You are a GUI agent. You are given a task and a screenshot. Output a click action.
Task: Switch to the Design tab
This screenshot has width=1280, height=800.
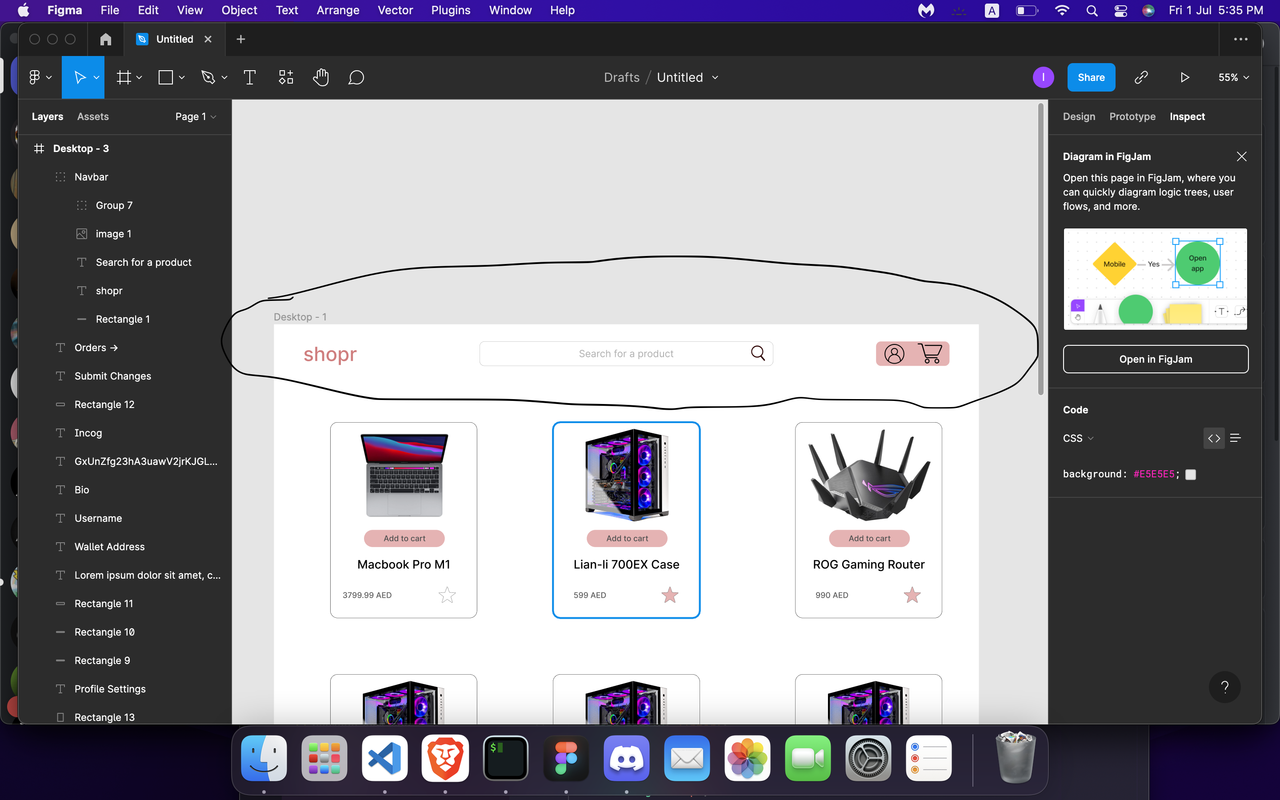(x=1079, y=117)
